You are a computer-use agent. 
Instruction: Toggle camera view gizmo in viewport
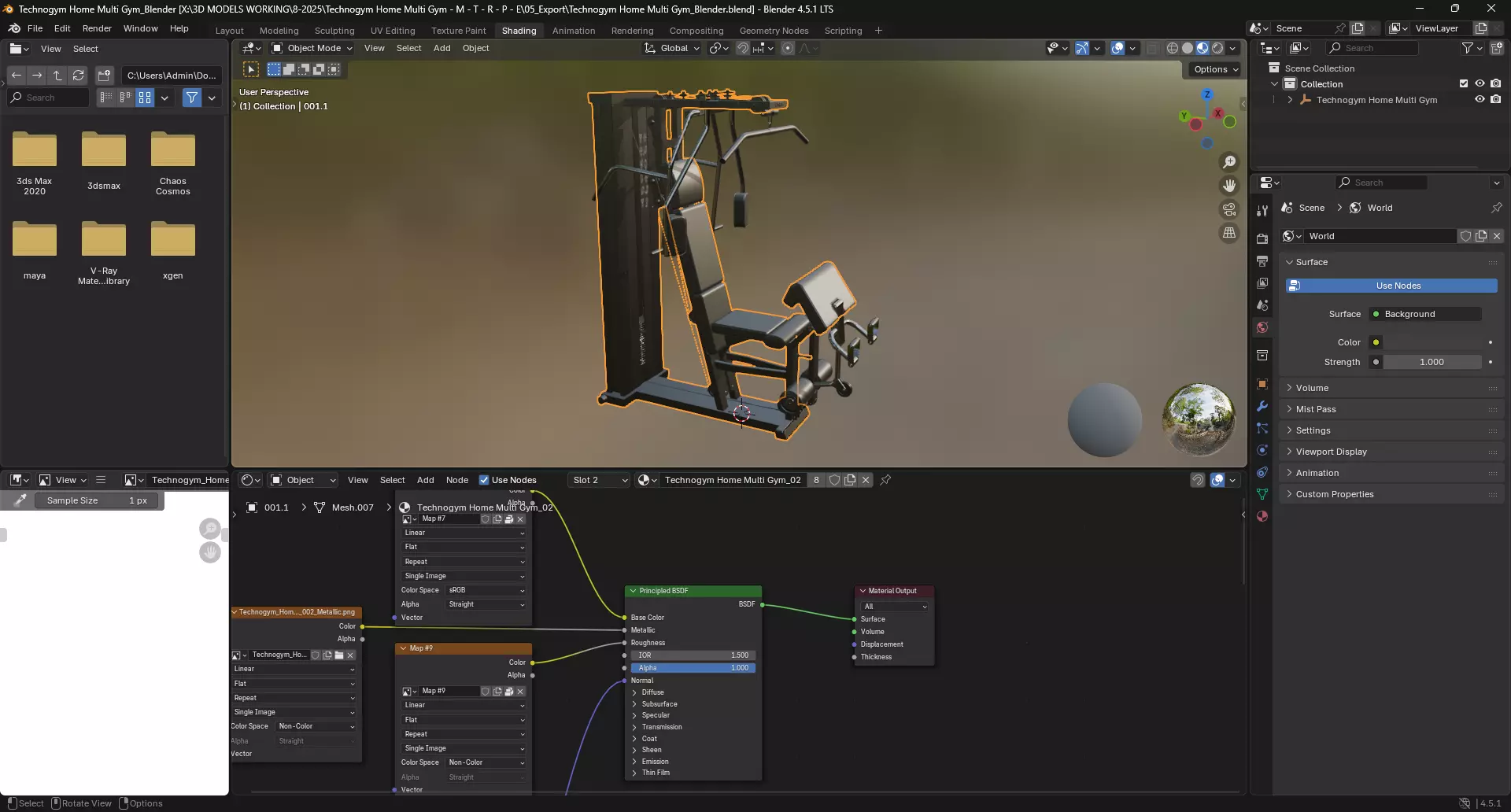pos(1228,209)
